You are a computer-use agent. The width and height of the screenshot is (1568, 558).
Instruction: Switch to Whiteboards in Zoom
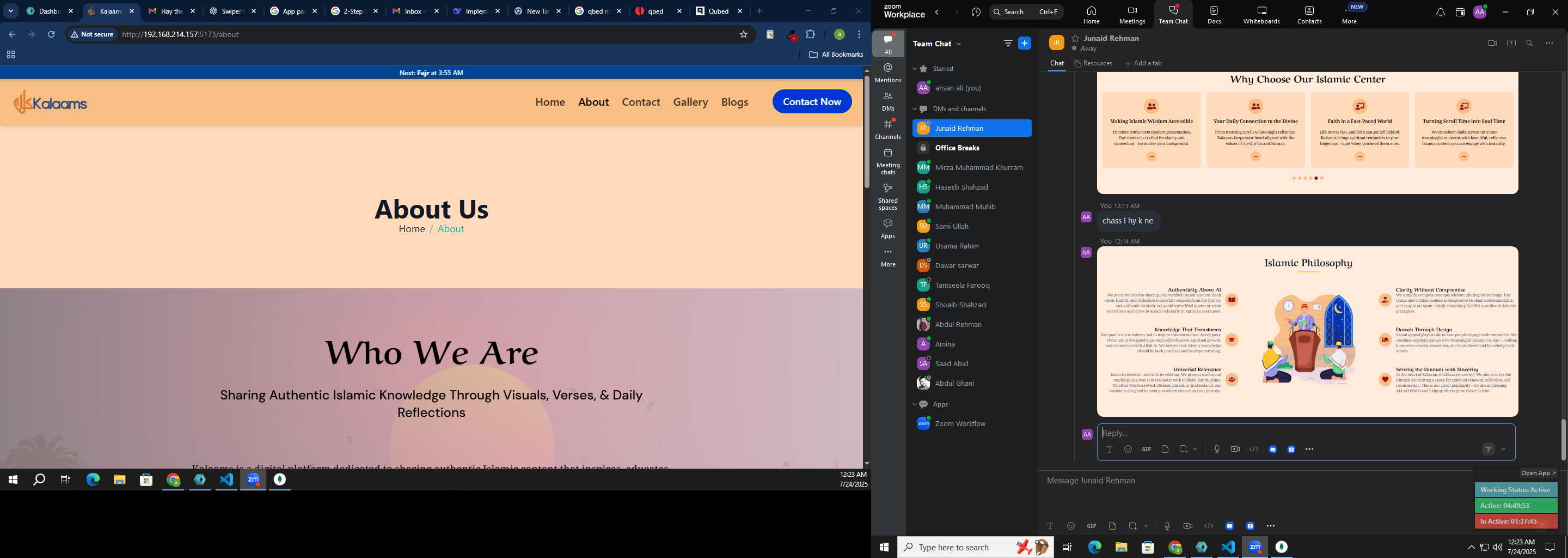coord(1261,14)
